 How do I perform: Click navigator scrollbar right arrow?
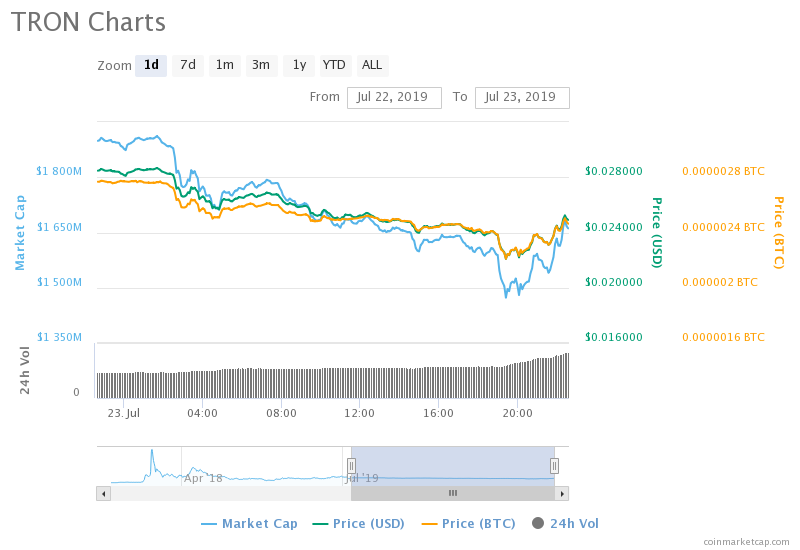562,493
